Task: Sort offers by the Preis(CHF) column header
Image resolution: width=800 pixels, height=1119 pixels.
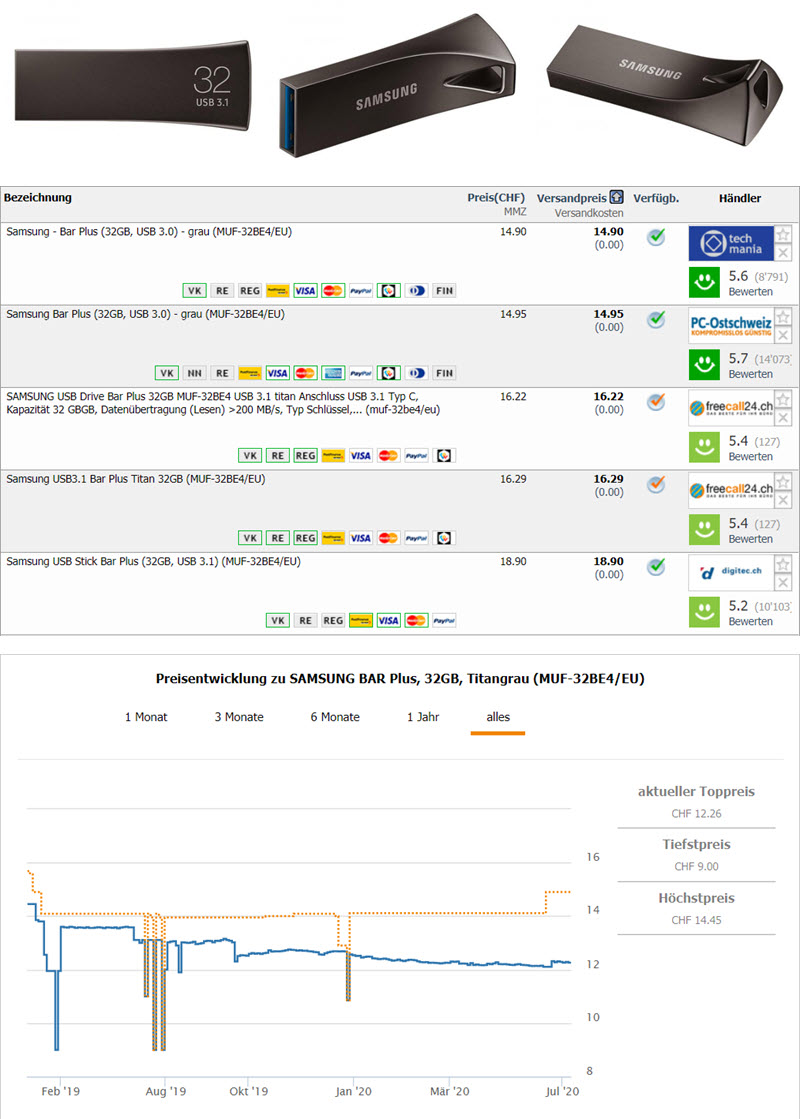Action: [496, 198]
